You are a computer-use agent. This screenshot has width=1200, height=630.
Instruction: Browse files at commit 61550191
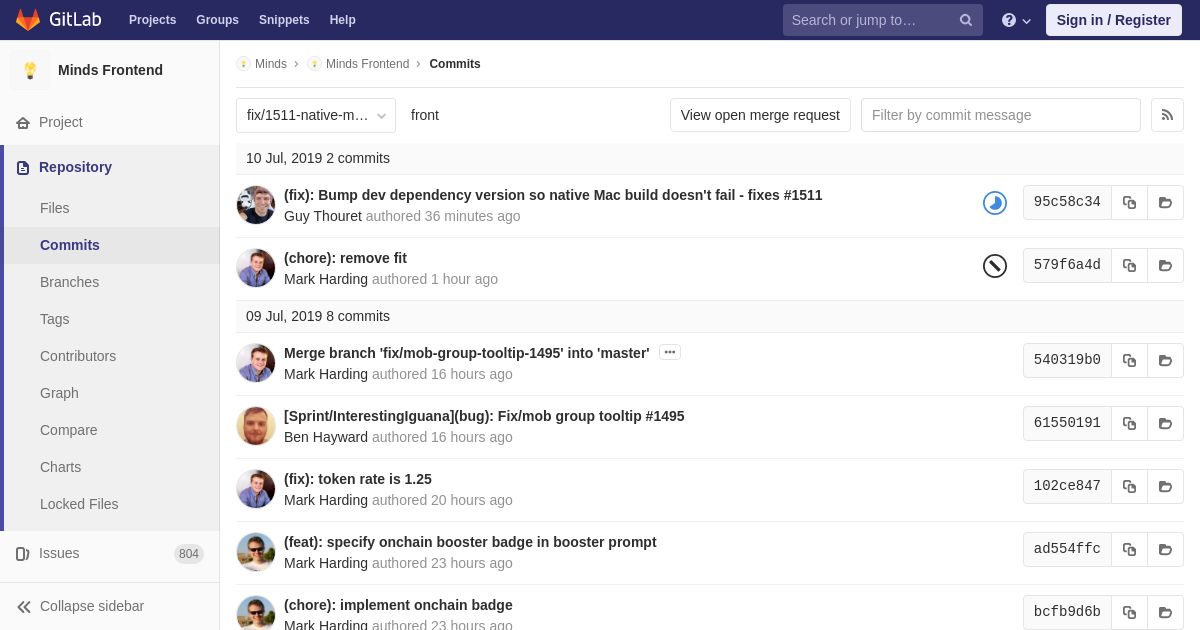click(1165, 423)
